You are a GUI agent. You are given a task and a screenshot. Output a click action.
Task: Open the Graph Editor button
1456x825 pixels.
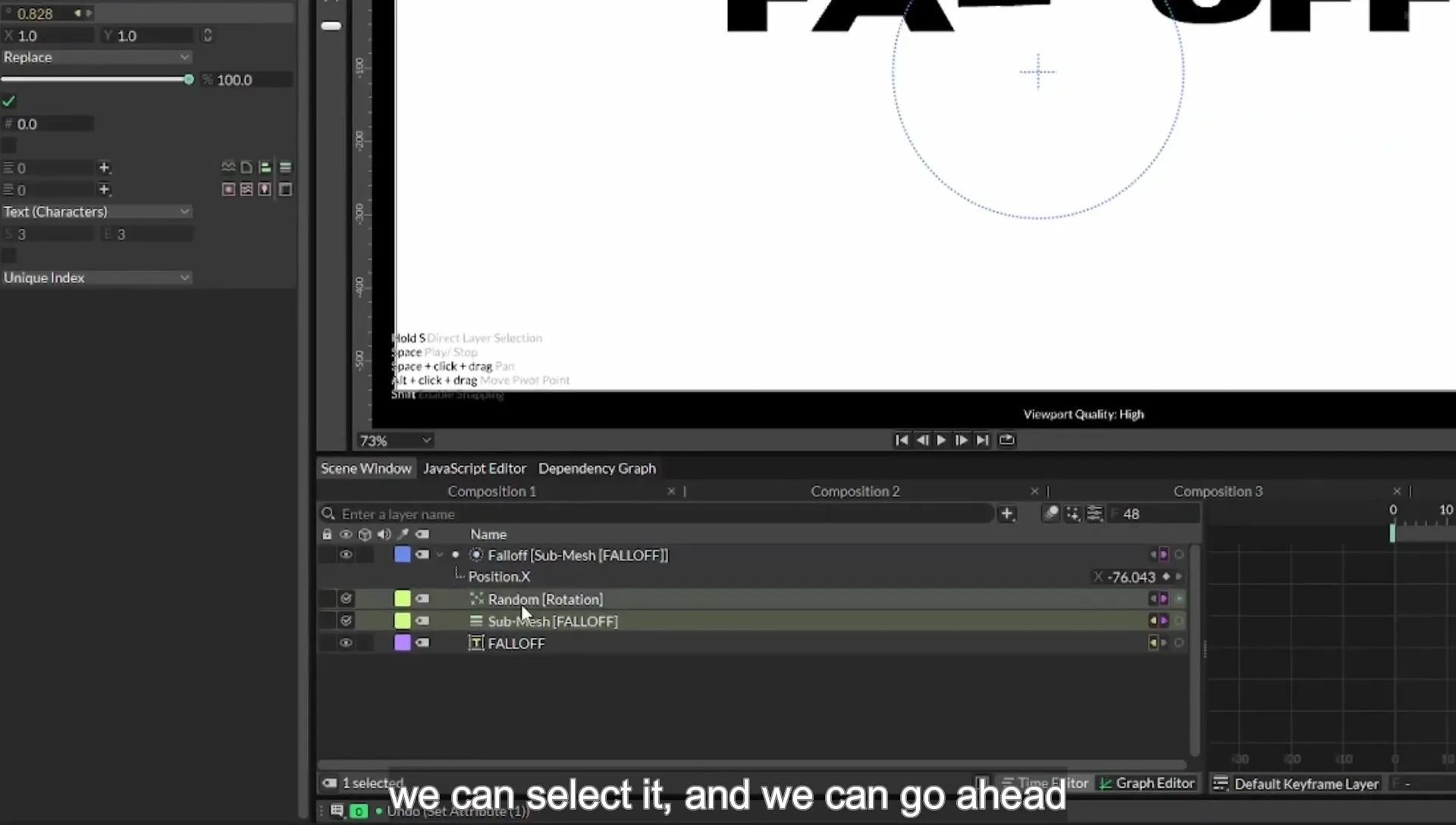(1147, 783)
